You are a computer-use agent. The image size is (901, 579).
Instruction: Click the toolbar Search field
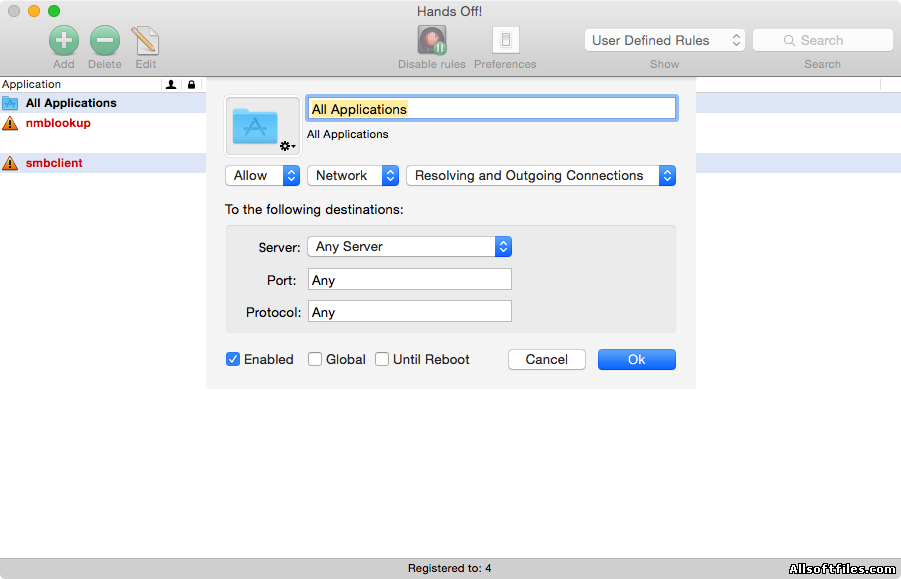(x=822, y=40)
